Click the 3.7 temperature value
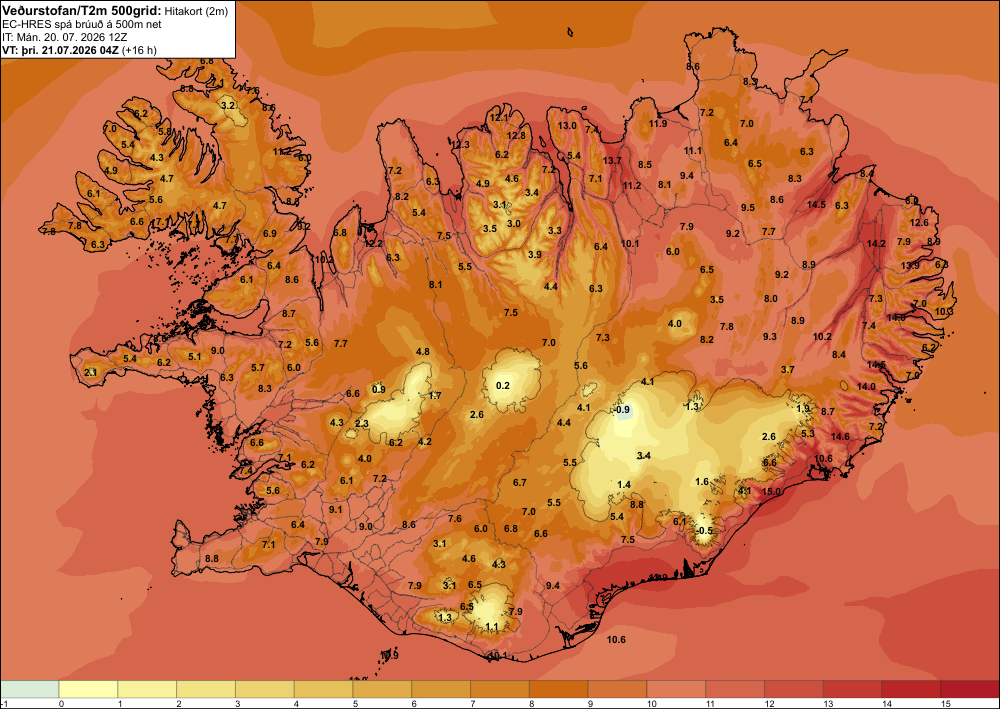 tap(788, 370)
